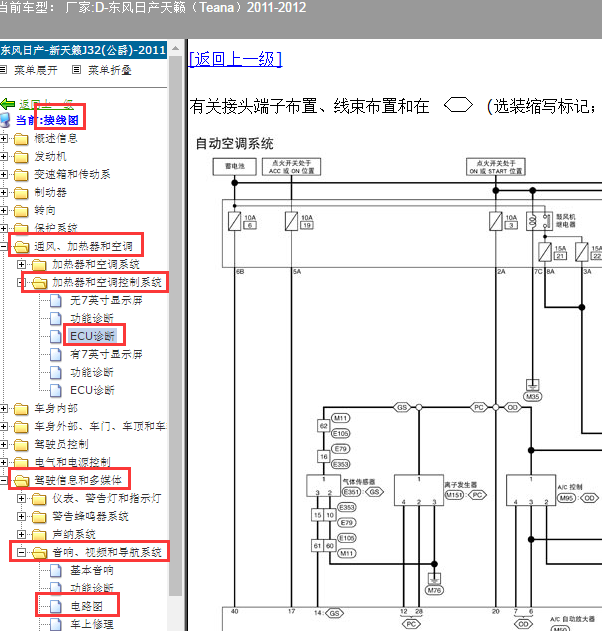
Task: Click the 气体传感器 component in diagram
Action: [323, 486]
